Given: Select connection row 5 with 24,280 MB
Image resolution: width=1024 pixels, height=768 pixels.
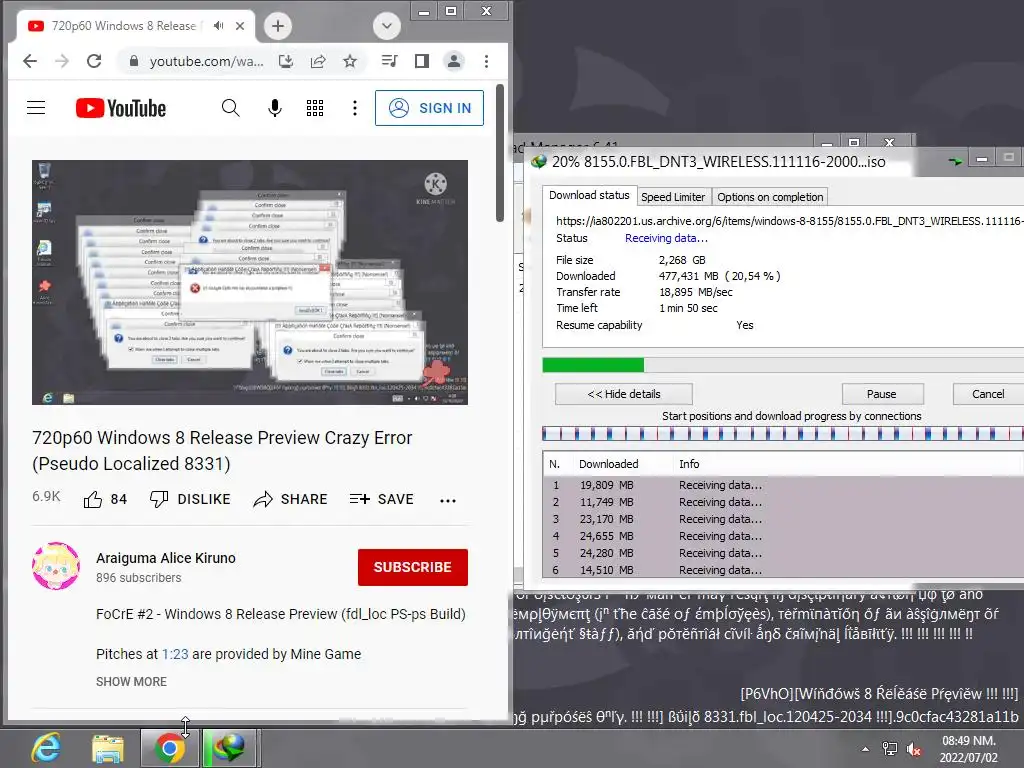Looking at the screenshot, I should click(x=782, y=553).
